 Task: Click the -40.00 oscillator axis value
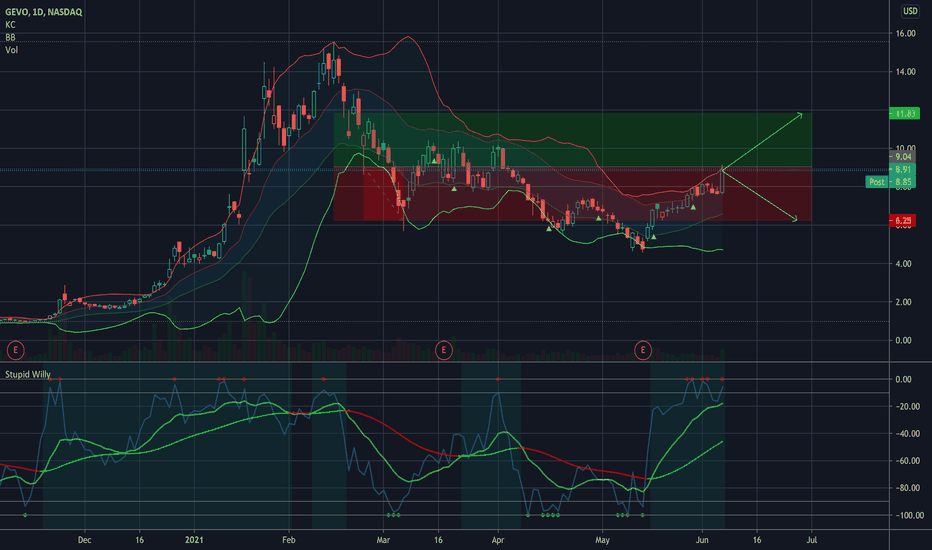pos(907,434)
